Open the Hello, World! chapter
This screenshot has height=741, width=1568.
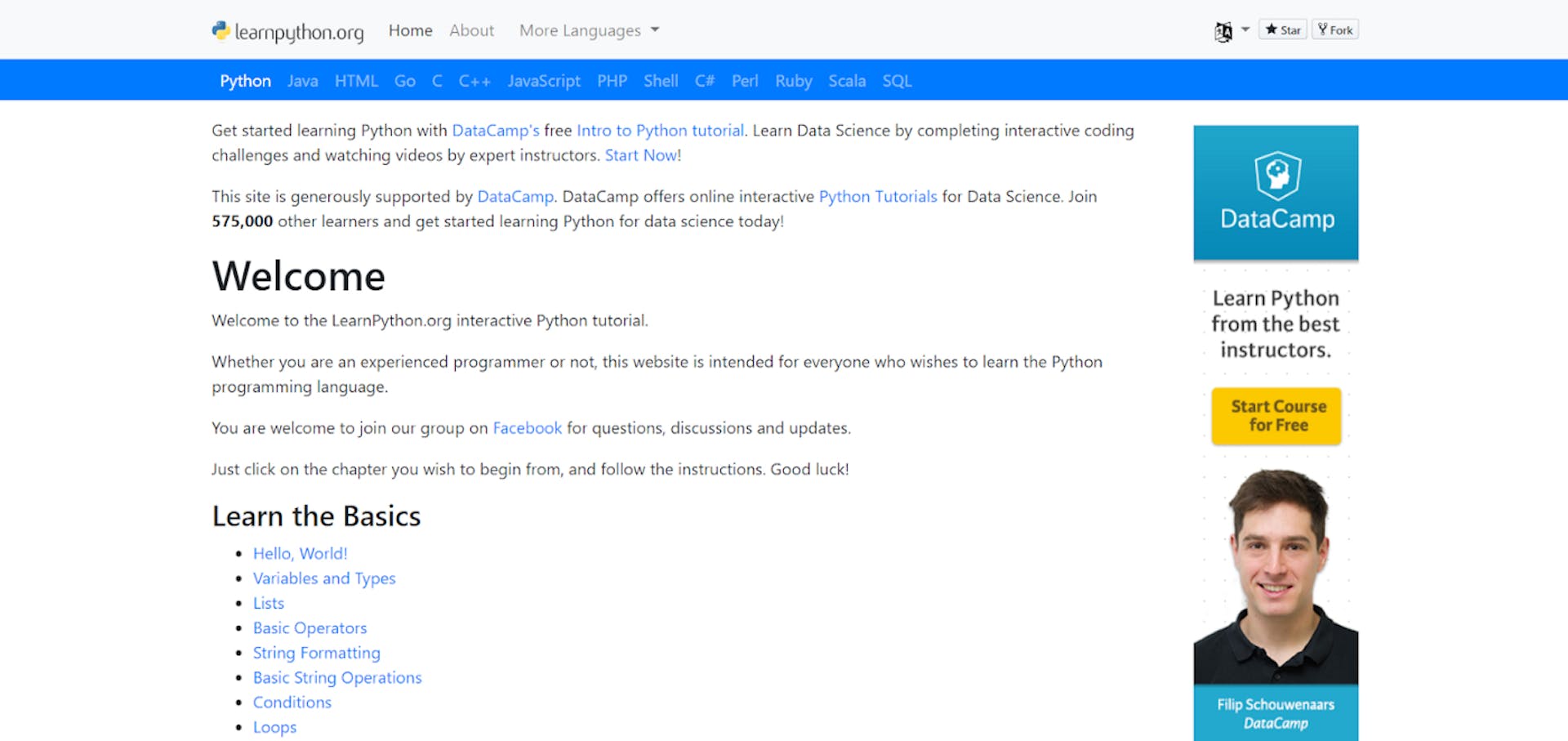(x=300, y=554)
